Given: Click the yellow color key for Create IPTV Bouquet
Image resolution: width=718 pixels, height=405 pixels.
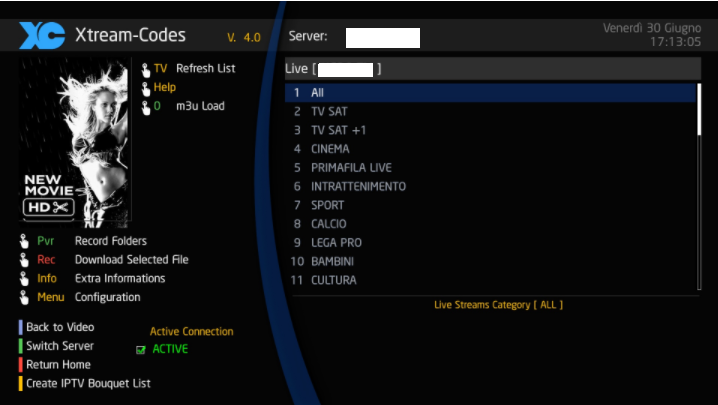Looking at the screenshot, I should (21, 383).
